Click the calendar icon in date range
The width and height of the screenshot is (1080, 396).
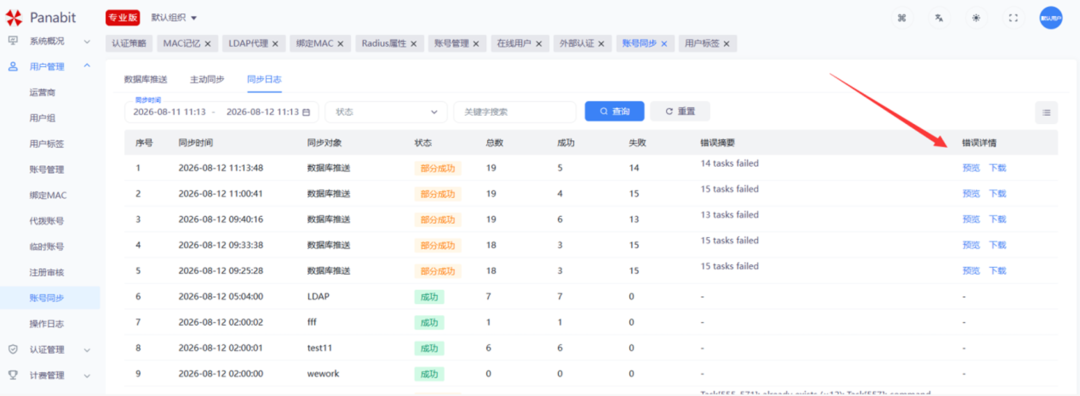tap(306, 112)
